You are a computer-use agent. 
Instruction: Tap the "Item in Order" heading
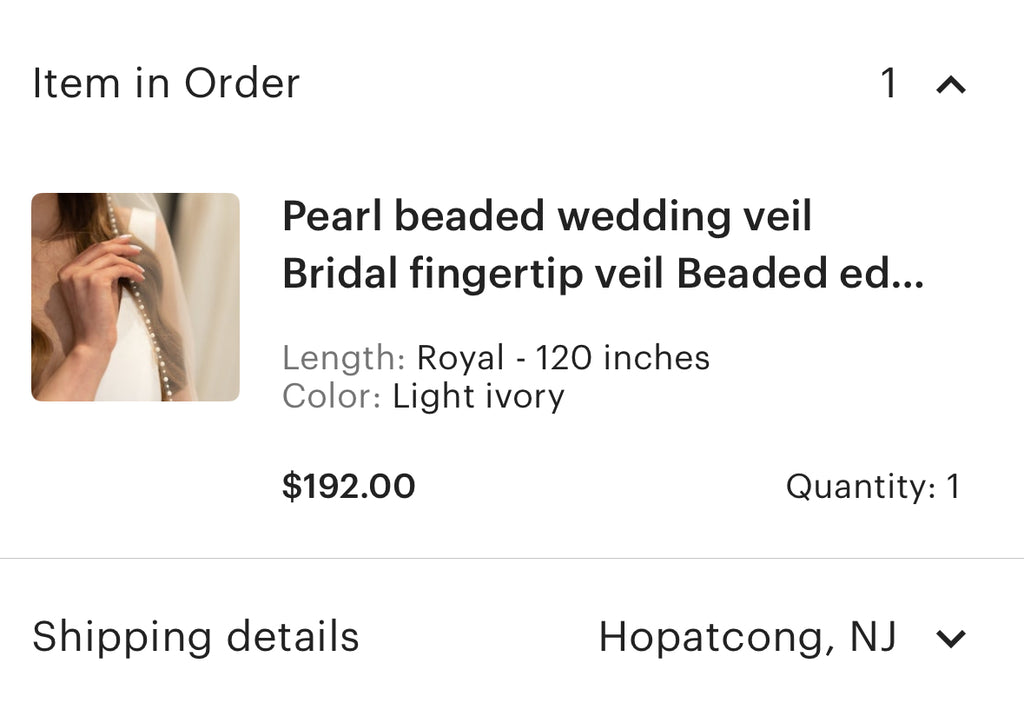coord(166,83)
